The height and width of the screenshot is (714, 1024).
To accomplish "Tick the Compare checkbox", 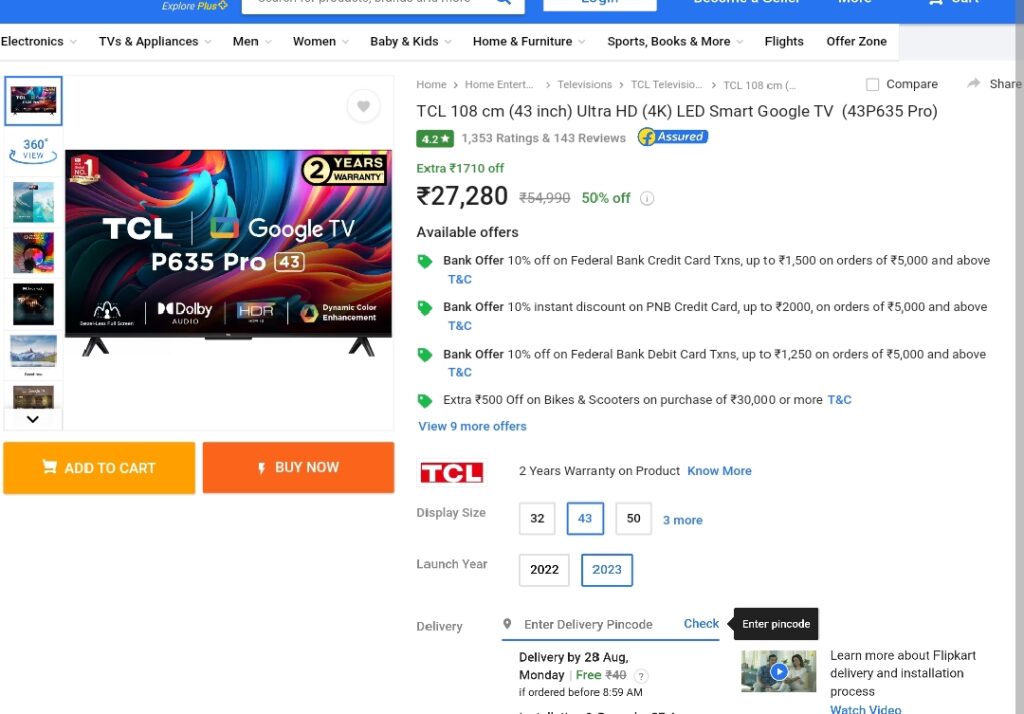I will click(872, 84).
